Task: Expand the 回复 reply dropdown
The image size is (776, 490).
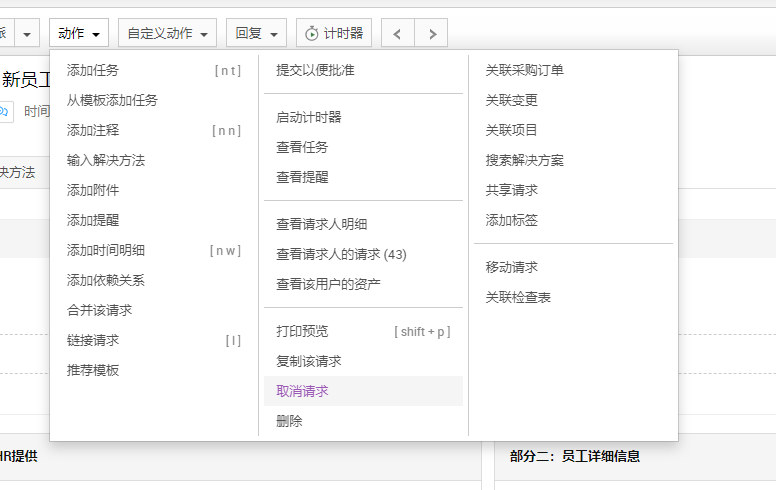Action: (256, 33)
